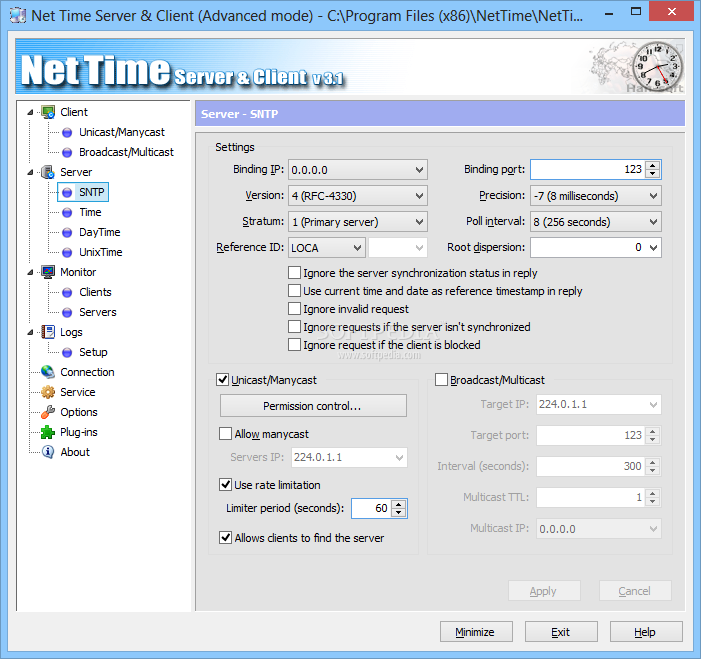701x659 pixels.
Task: Collapse the Client tree node
Action: 30,112
